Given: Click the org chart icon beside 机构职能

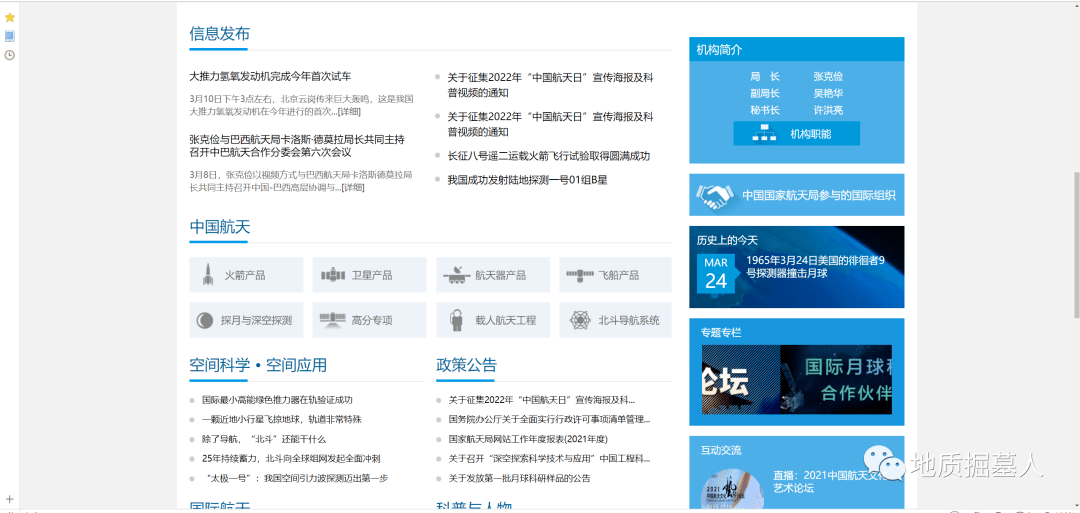Looking at the screenshot, I should [x=764, y=133].
